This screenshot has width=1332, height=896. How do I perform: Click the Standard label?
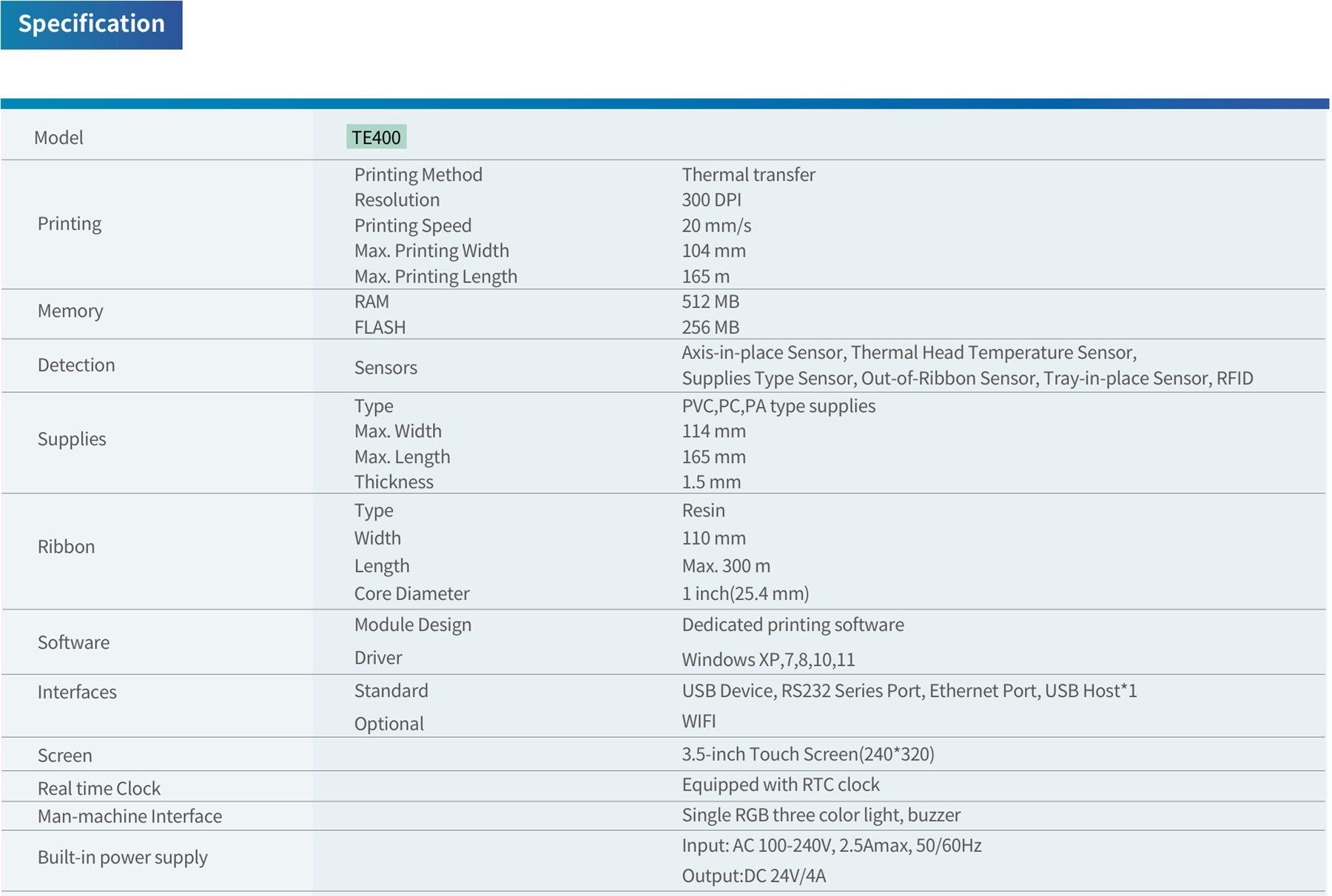pyautogui.click(x=391, y=691)
